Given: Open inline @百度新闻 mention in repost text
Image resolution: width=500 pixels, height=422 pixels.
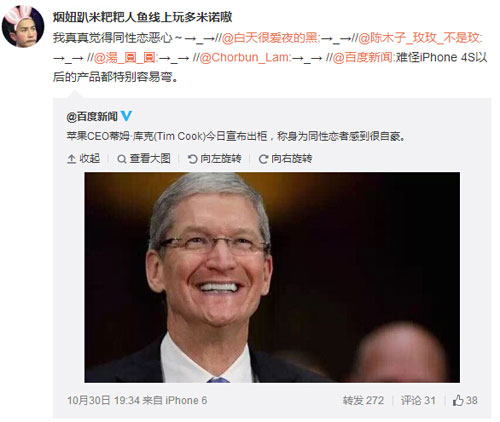Looking at the screenshot, I should coord(364,58).
